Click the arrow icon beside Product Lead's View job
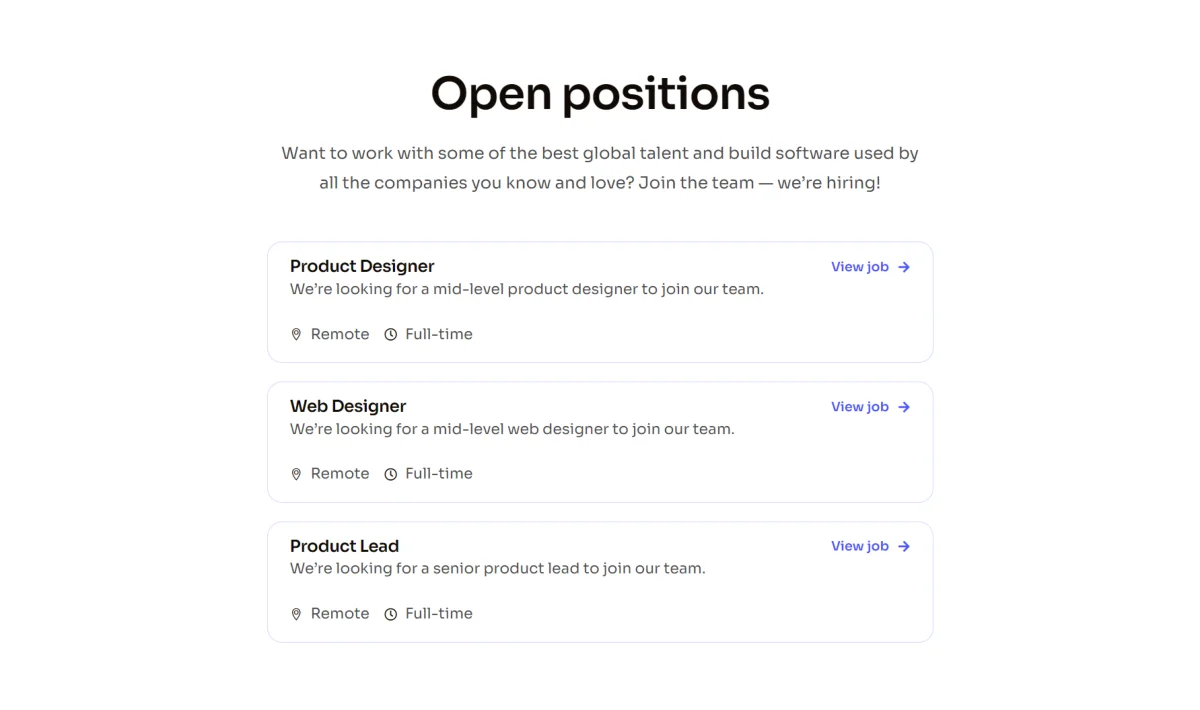 (x=904, y=546)
